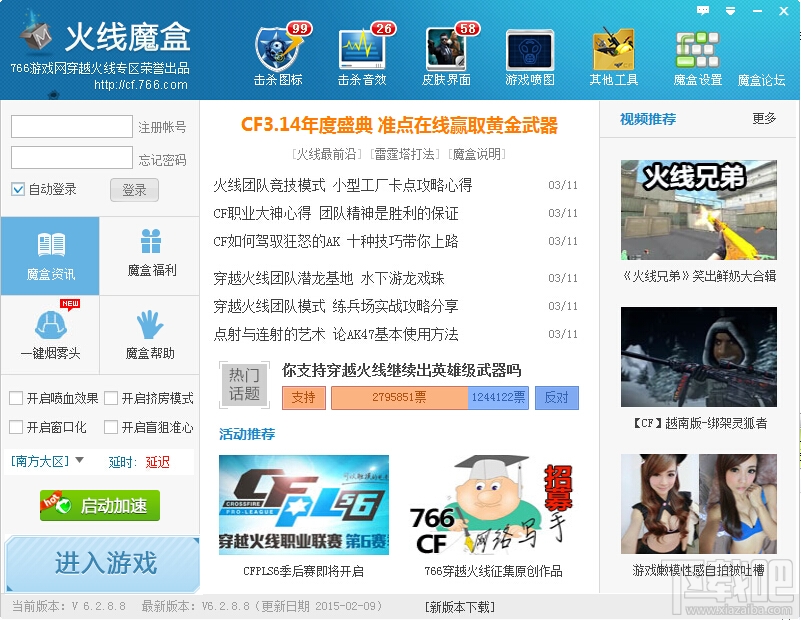Select the 魔盒帮助 help tab
This screenshot has height=620, width=801.
point(150,335)
